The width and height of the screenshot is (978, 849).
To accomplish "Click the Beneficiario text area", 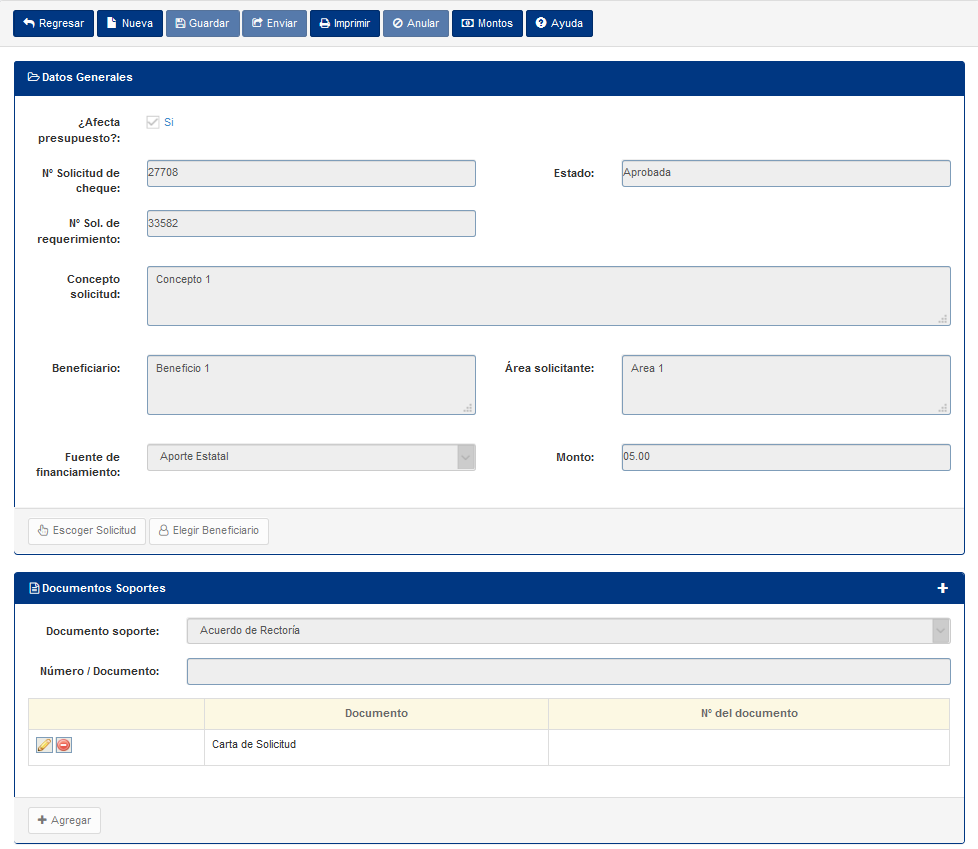I will [x=311, y=385].
